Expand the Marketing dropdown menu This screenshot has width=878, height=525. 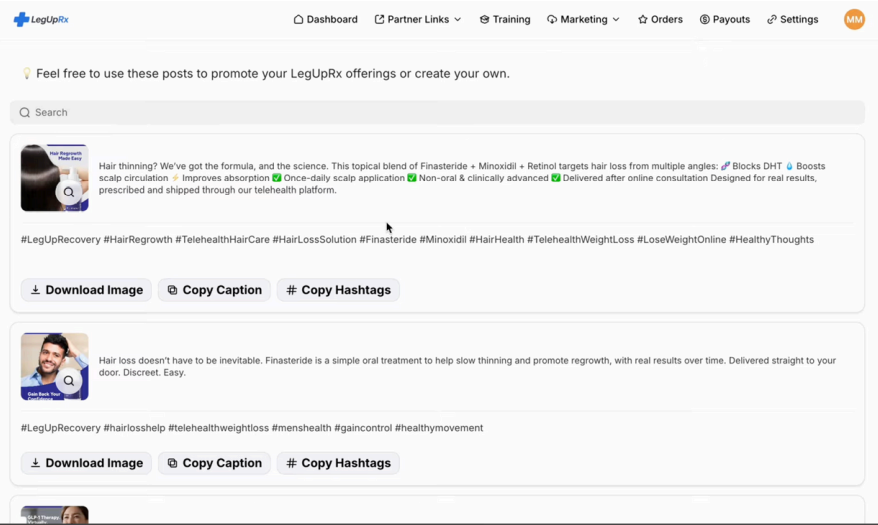pyautogui.click(x=583, y=19)
